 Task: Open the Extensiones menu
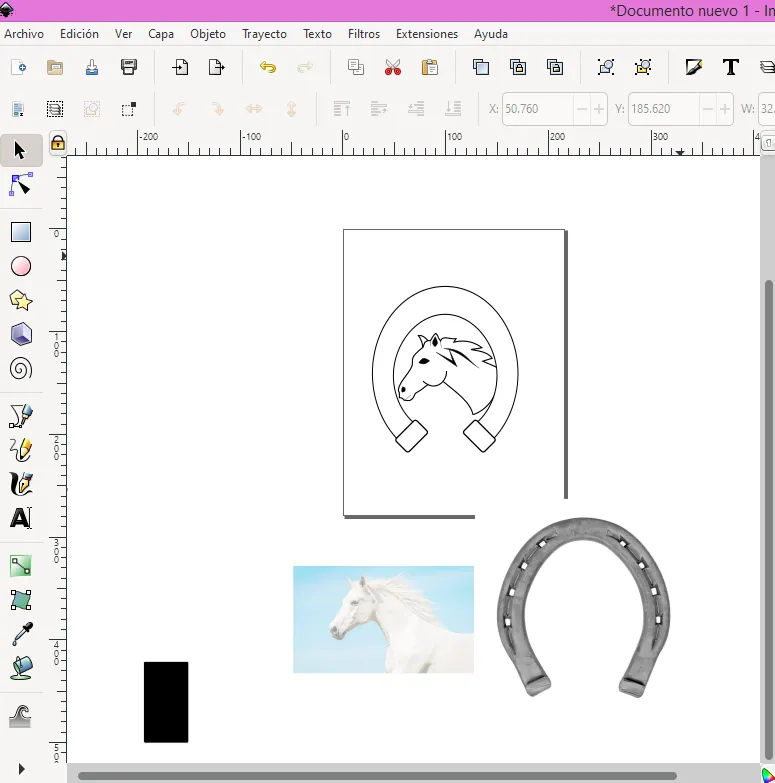pyautogui.click(x=426, y=34)
